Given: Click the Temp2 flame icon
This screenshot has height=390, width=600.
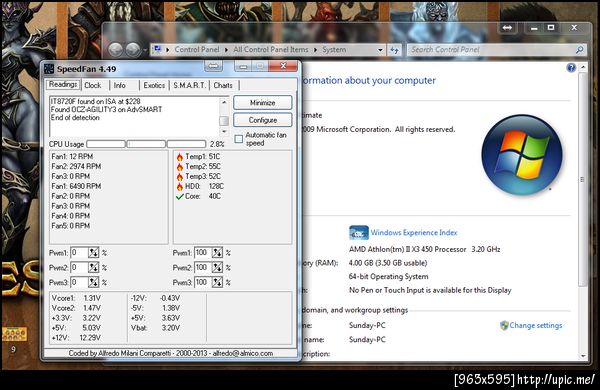Looking at the screenshot, I should point(179,166).
